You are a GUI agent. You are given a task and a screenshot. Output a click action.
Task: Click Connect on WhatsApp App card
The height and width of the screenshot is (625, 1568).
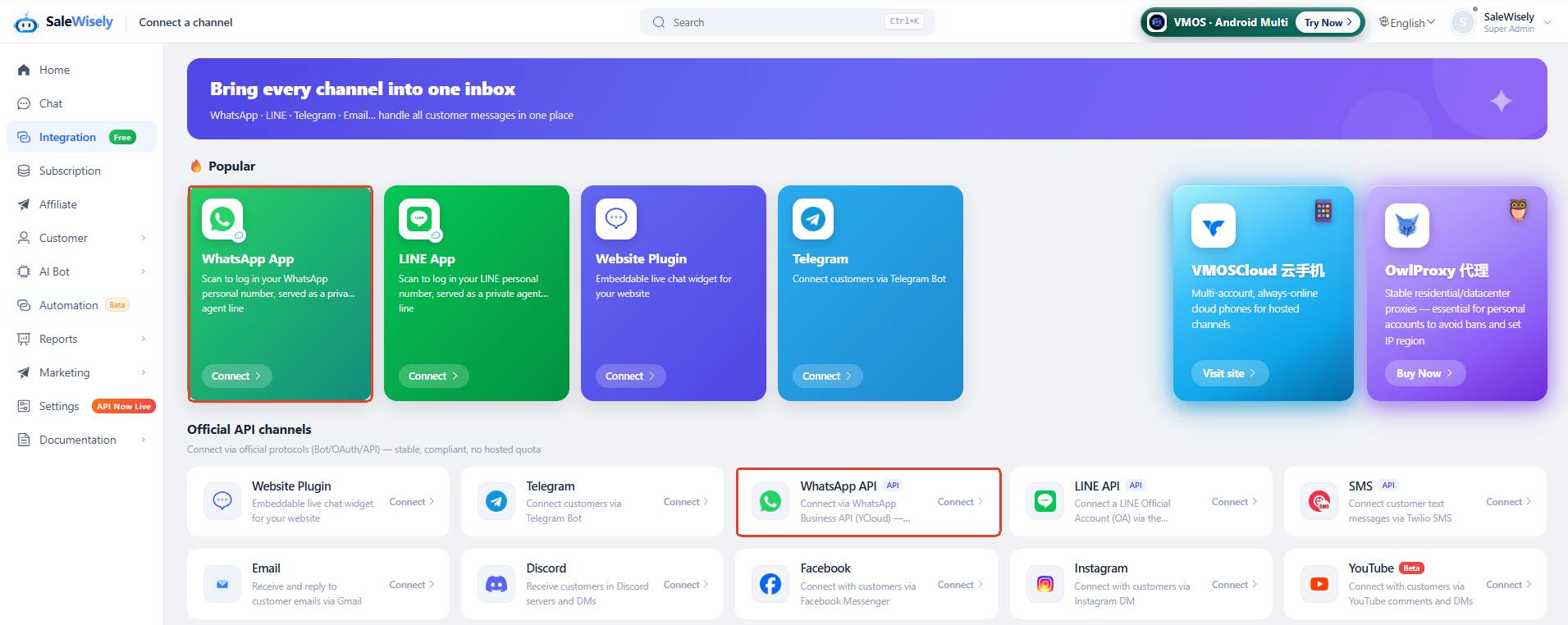click(x=236, y=376)
